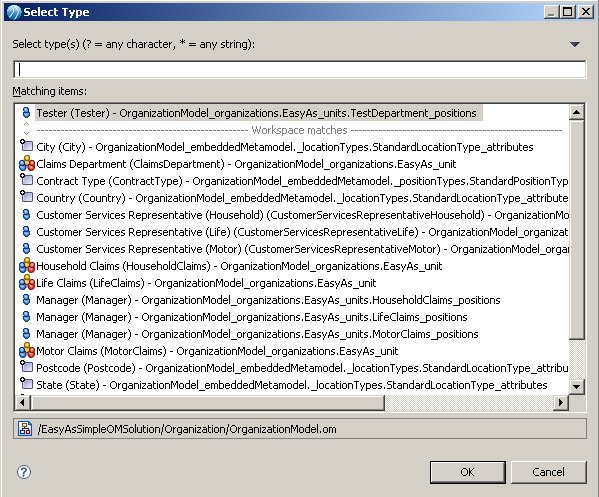Select State (State) row
Screen dimensions: 599x497
[x=292, y=385]
